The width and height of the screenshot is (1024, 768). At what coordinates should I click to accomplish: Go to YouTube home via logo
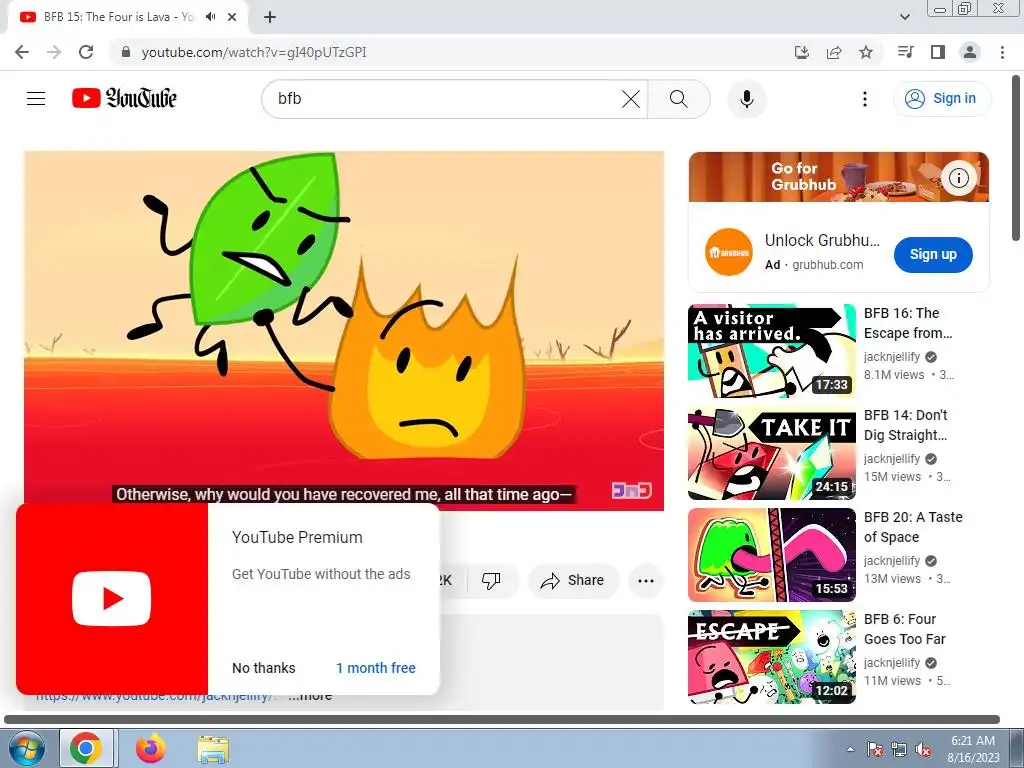pyautogui.click(x=124, y=98)
